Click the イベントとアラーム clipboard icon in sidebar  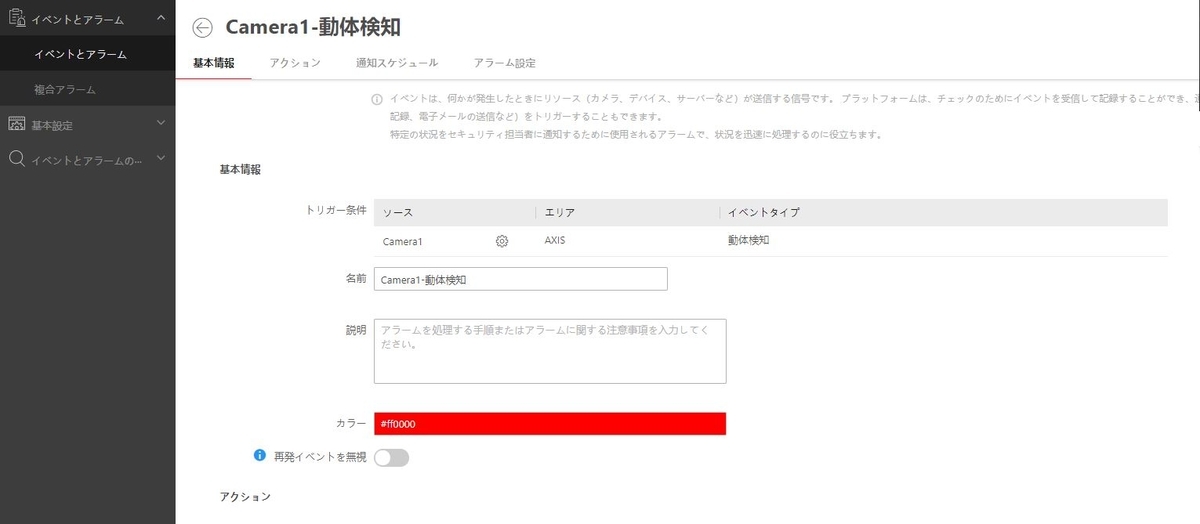tap(16, 18)
